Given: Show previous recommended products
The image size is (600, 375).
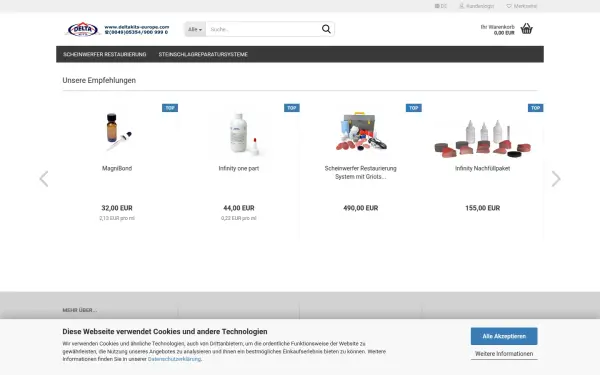Looking at the screenshot, I should [x=44, y=179].
